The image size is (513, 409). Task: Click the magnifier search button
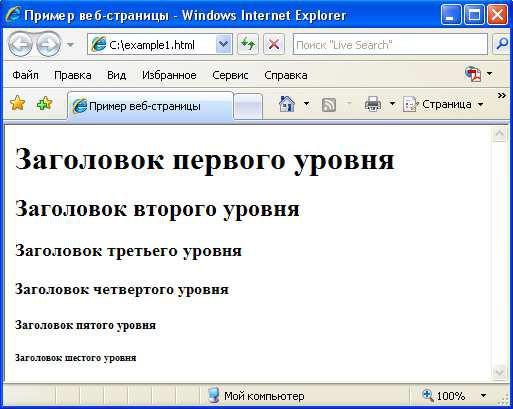coord(502,44)
